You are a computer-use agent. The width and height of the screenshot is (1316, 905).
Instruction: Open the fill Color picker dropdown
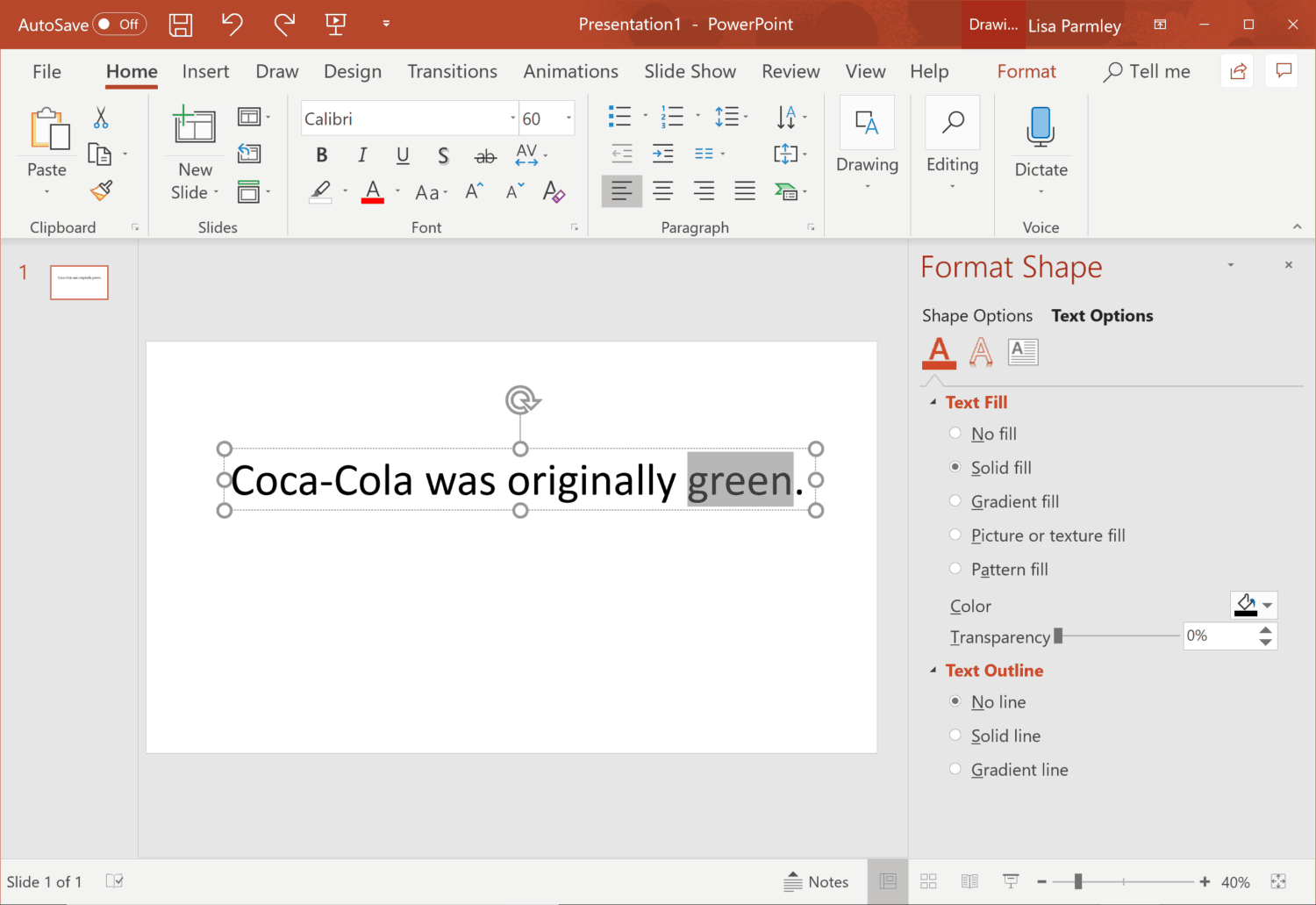tap(1254, 605)
